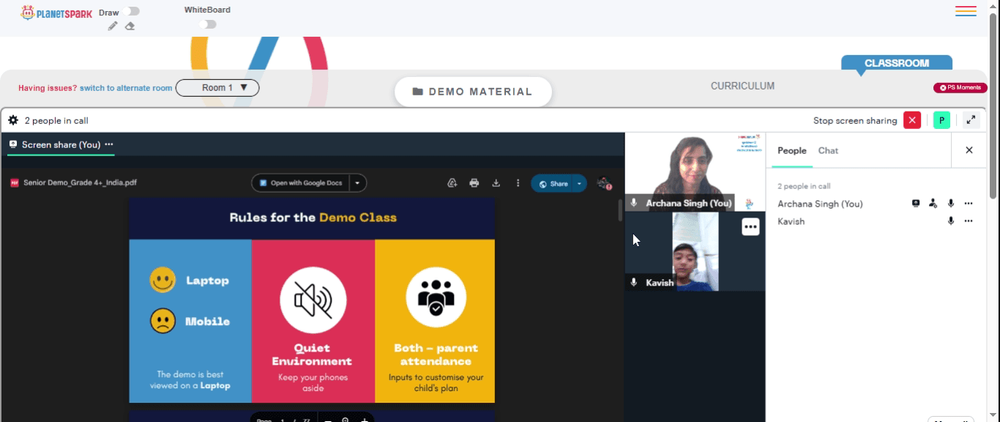1000x422 pixels.
Task: Click the PlanetSpark logo
Action: click(56, 12)
